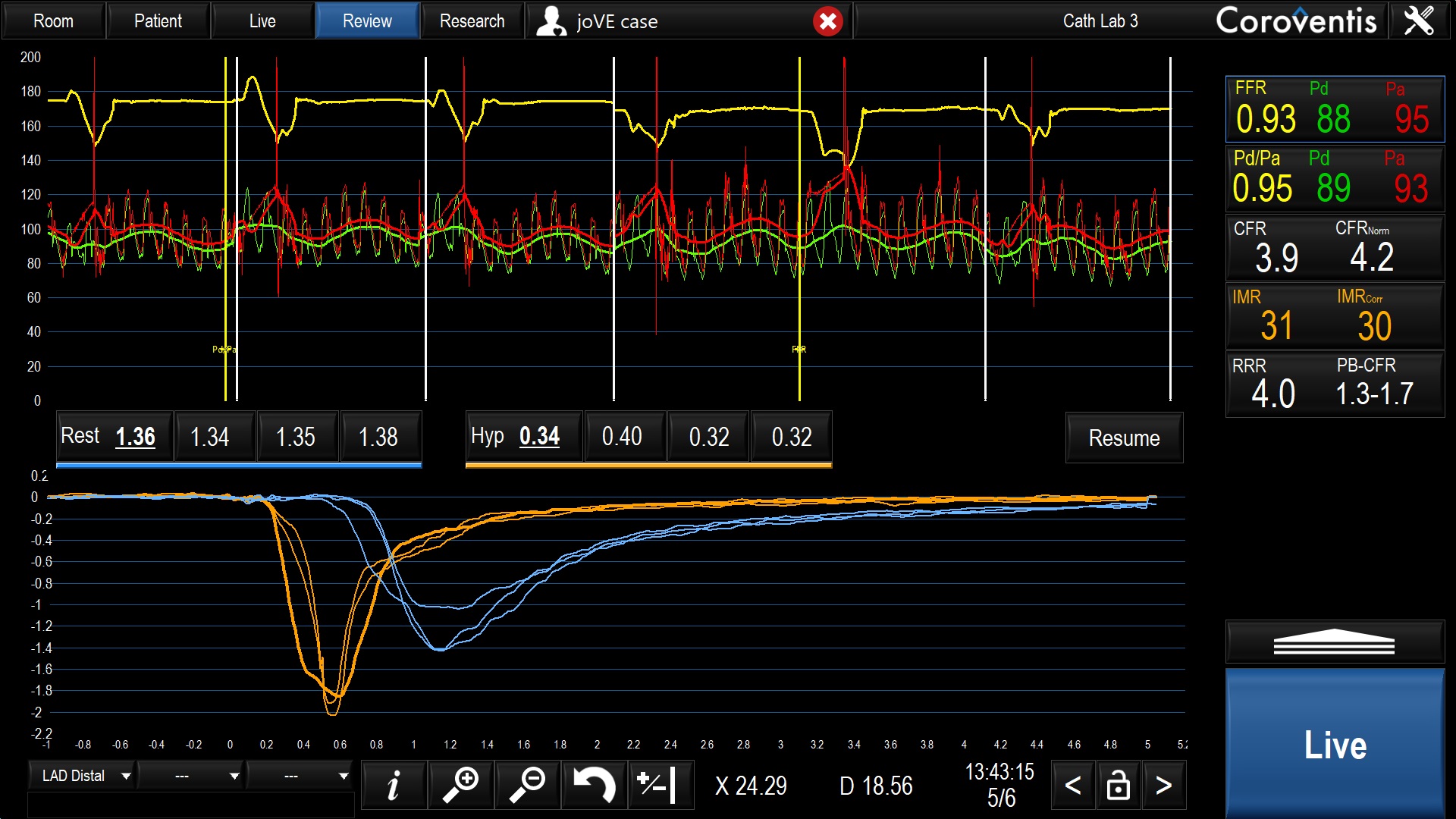Image resolution: width=1456 pixels, height=819 pixels.
Task: Zoom in with the magnifier plus icon
Action: pyautogui.click(x=460, y=785)
